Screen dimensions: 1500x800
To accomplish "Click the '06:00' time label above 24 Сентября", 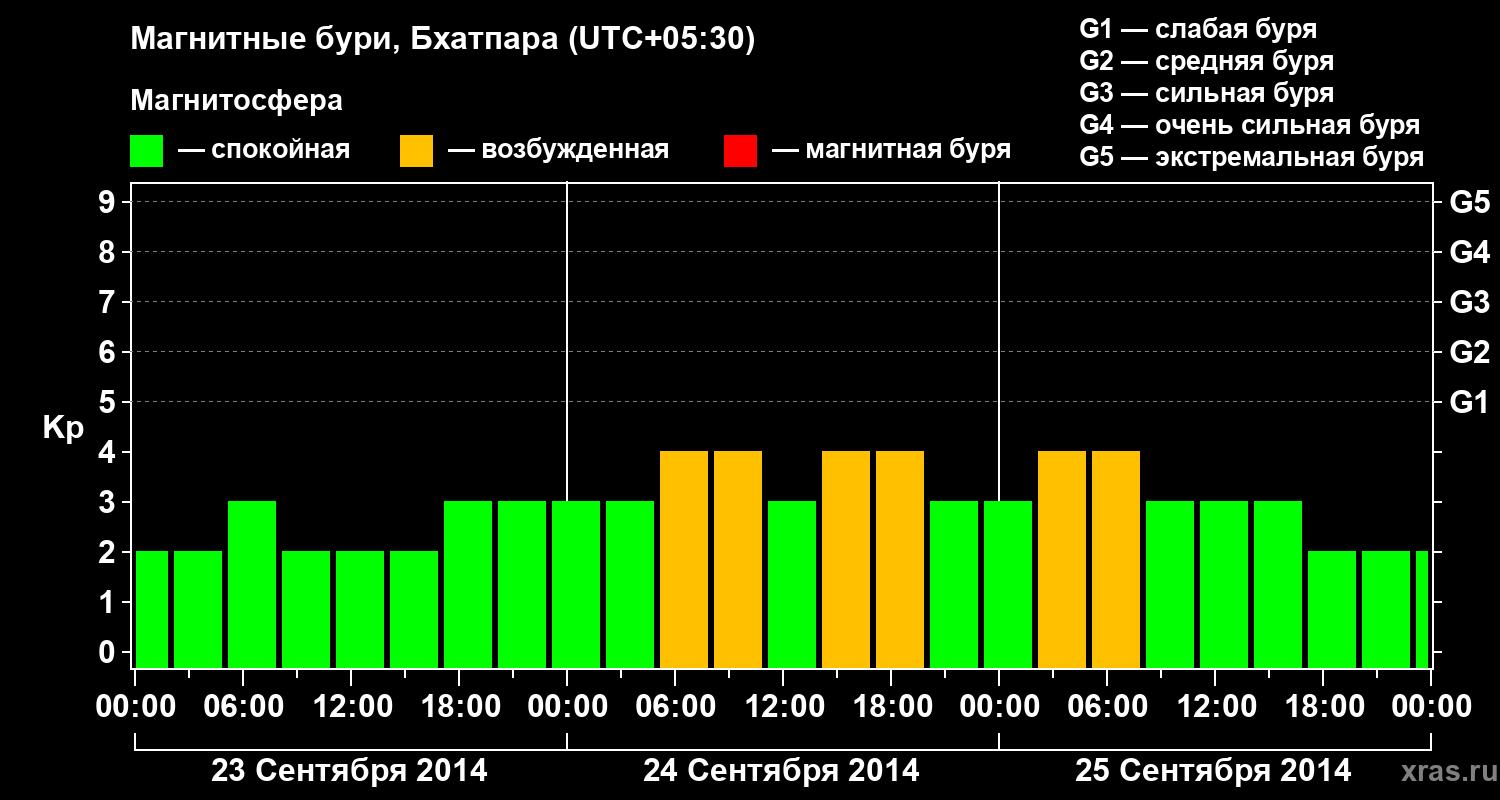I will (676, 707).
